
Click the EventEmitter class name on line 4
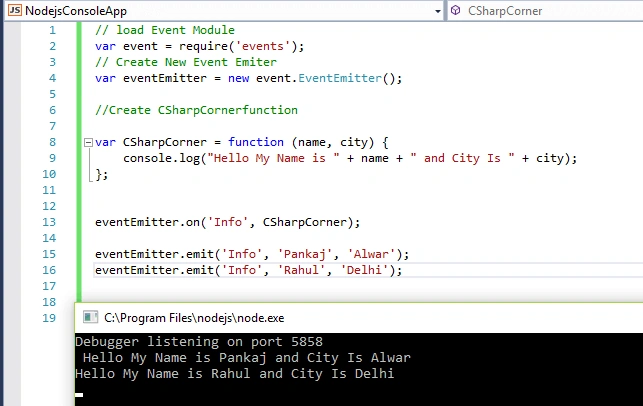[340, 78]
